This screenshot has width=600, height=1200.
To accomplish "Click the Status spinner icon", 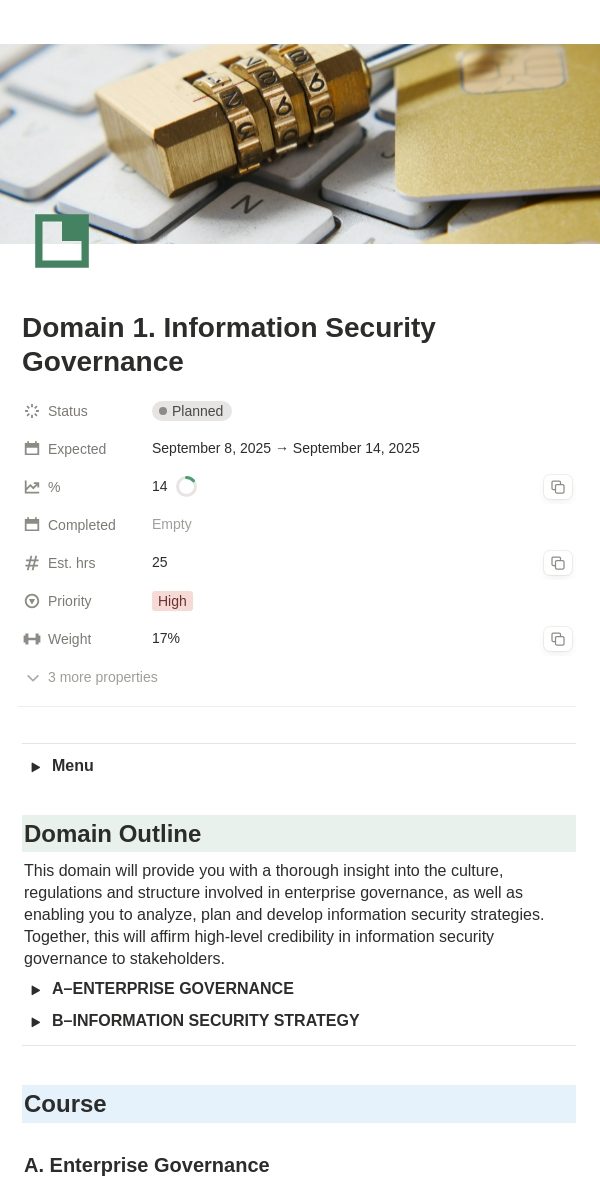I will (32, 411).
